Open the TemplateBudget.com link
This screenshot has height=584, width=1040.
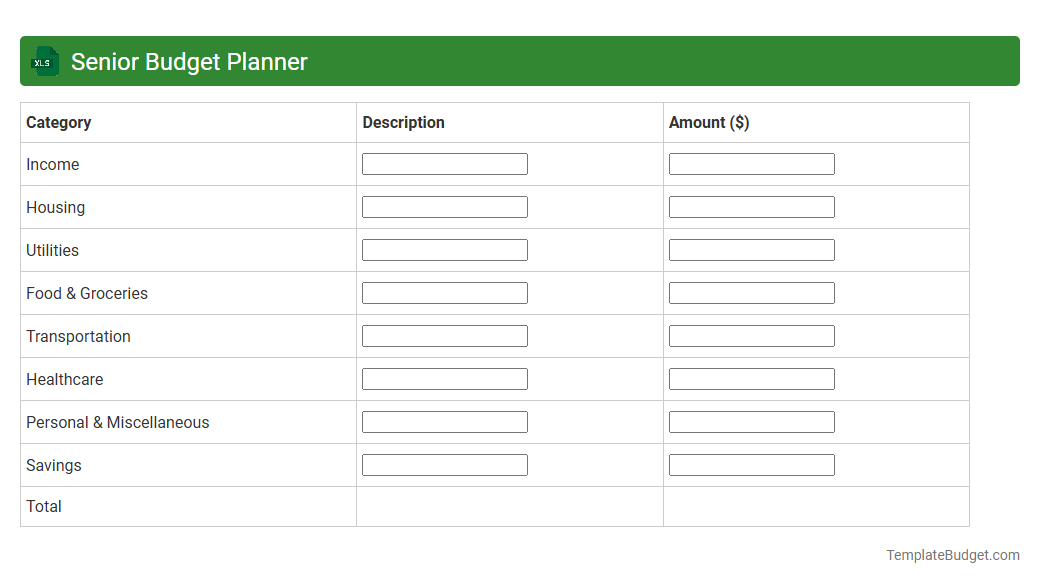[x=951, y=553]
